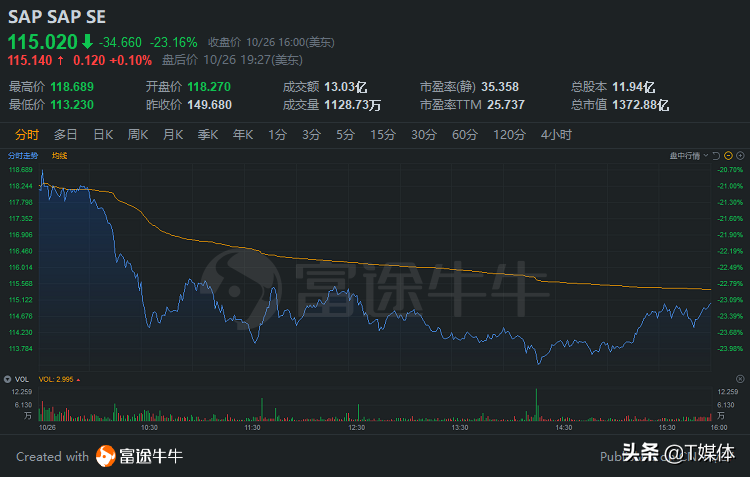
Task: Select the 120分 interval
Action: pos(509,135)
